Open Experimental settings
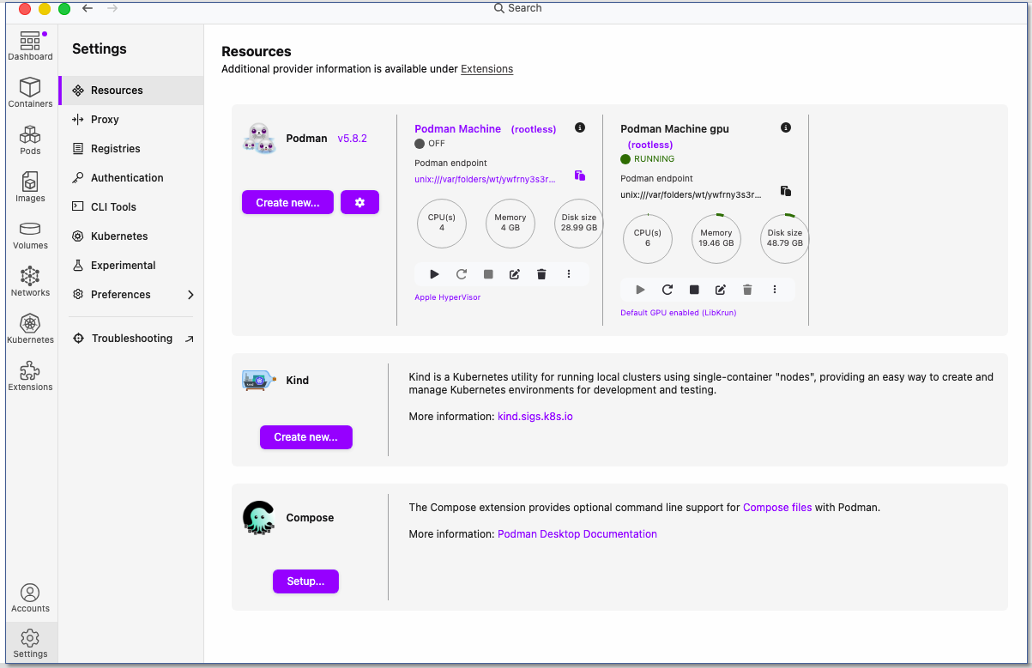 [x=131, y=265]
